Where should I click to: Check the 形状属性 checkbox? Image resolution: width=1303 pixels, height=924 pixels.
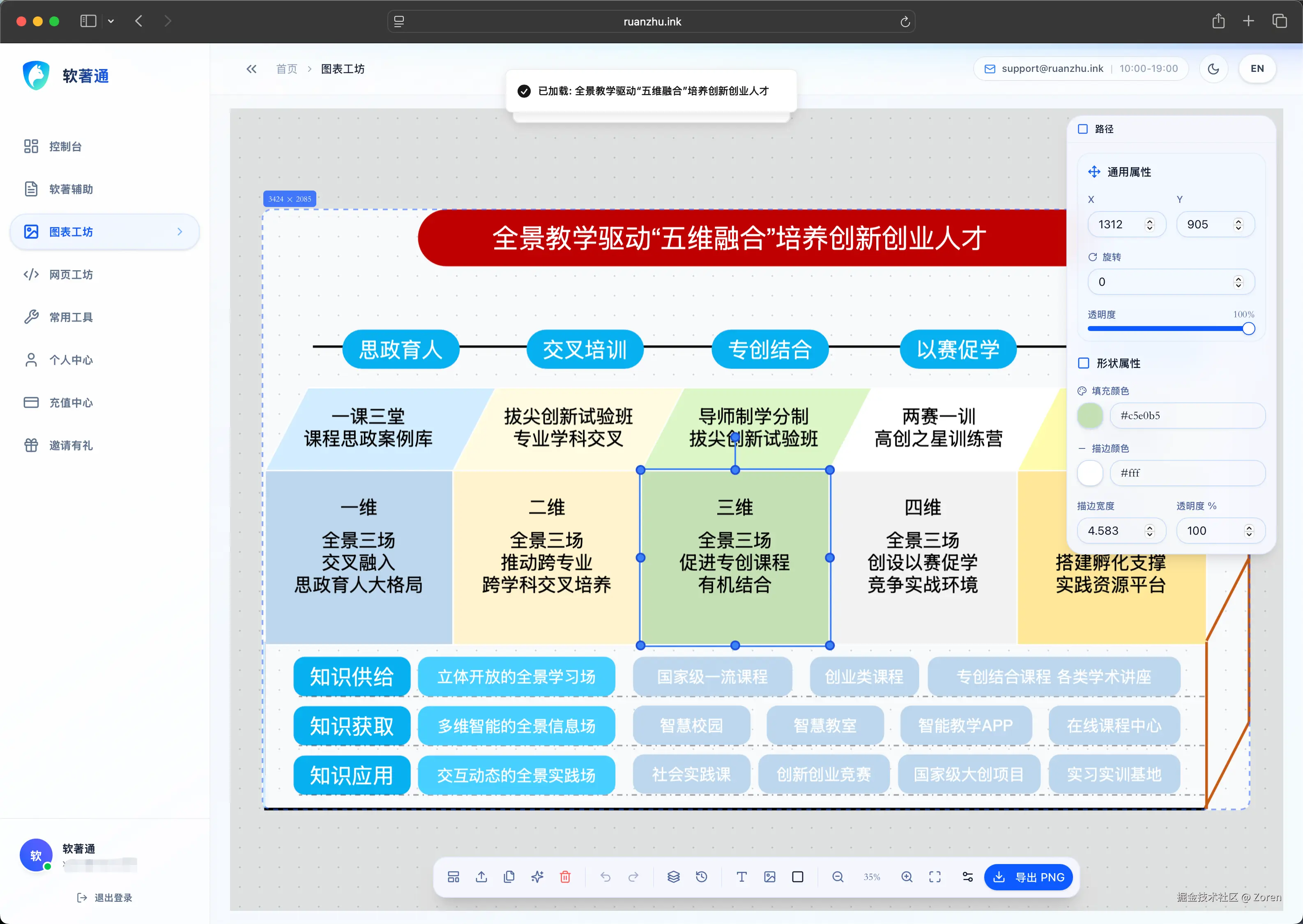pos(1083,363)
